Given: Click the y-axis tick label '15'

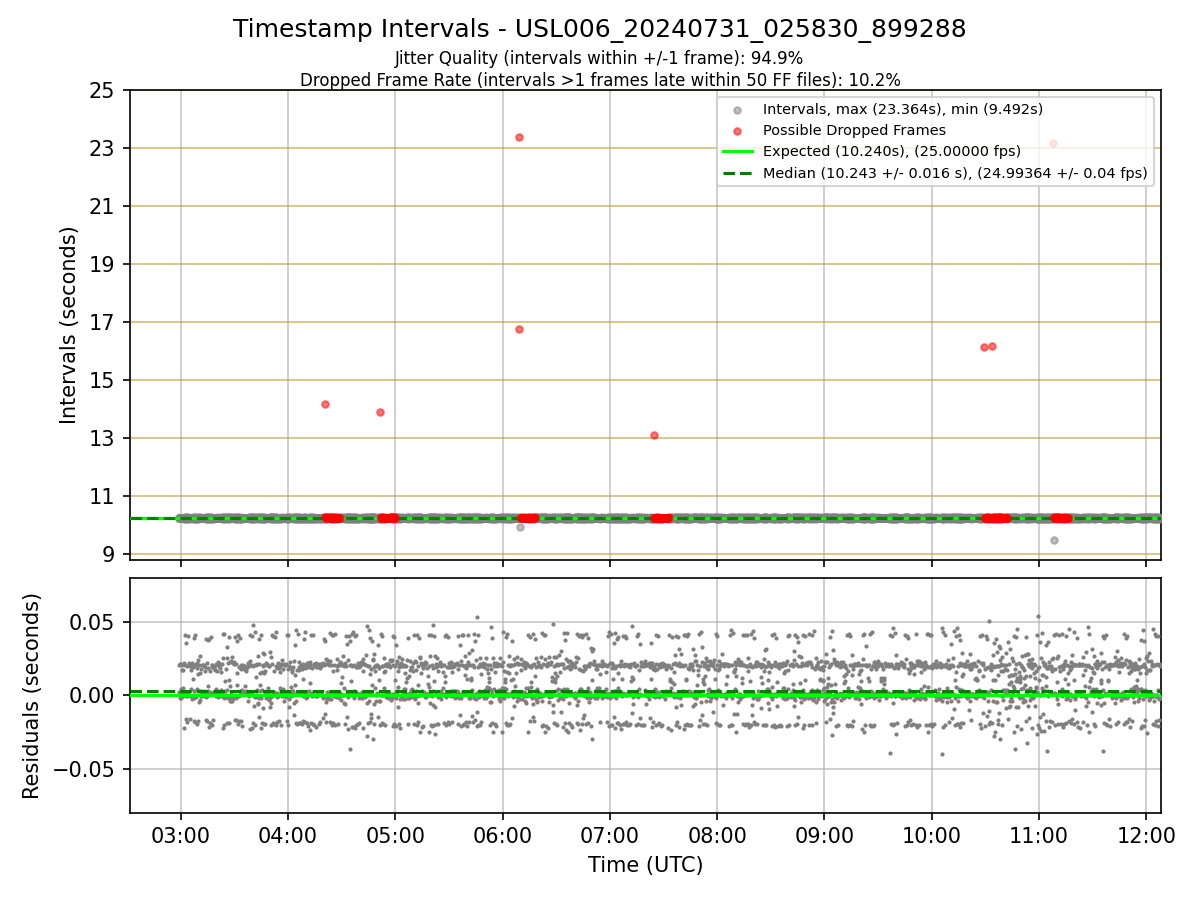Looking at the screenshot, I should tap(102, 381).
